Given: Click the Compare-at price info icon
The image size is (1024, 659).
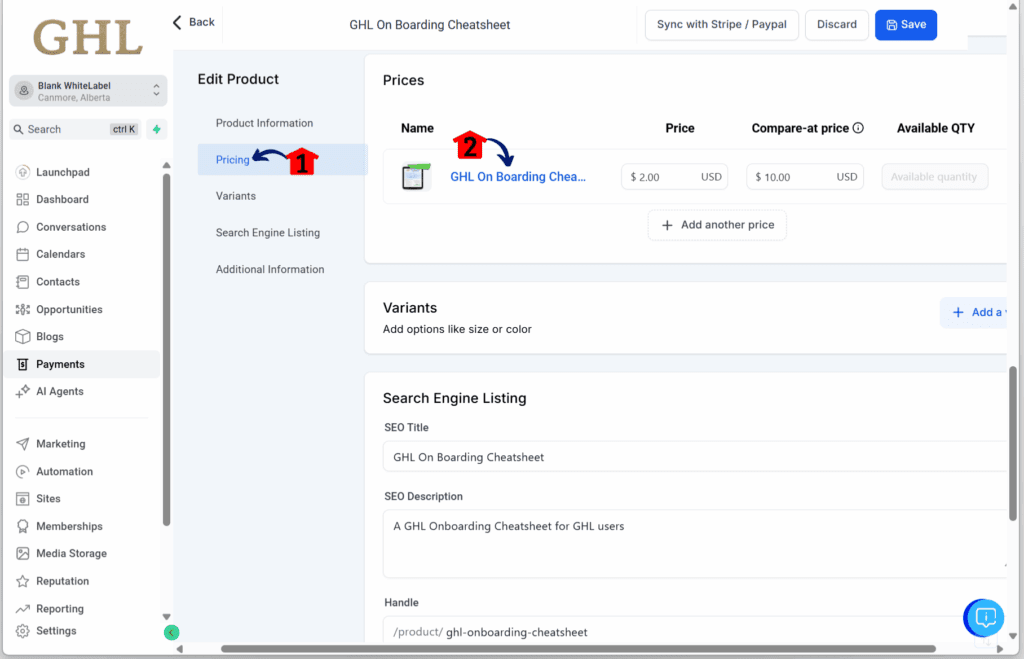Looking at the screenshot, I should coord(858,128).
